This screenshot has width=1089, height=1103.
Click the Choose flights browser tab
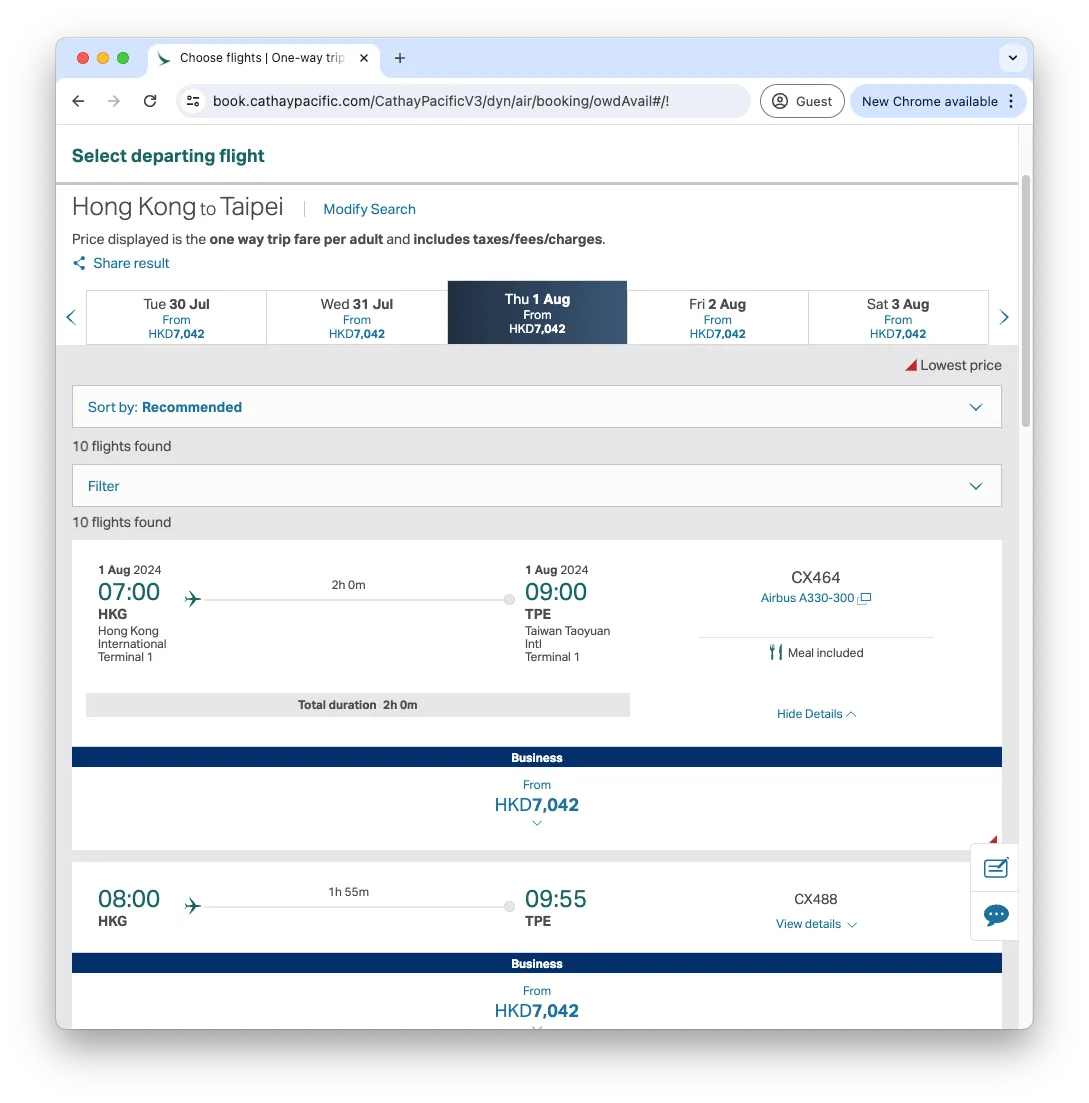coord(264,58)
